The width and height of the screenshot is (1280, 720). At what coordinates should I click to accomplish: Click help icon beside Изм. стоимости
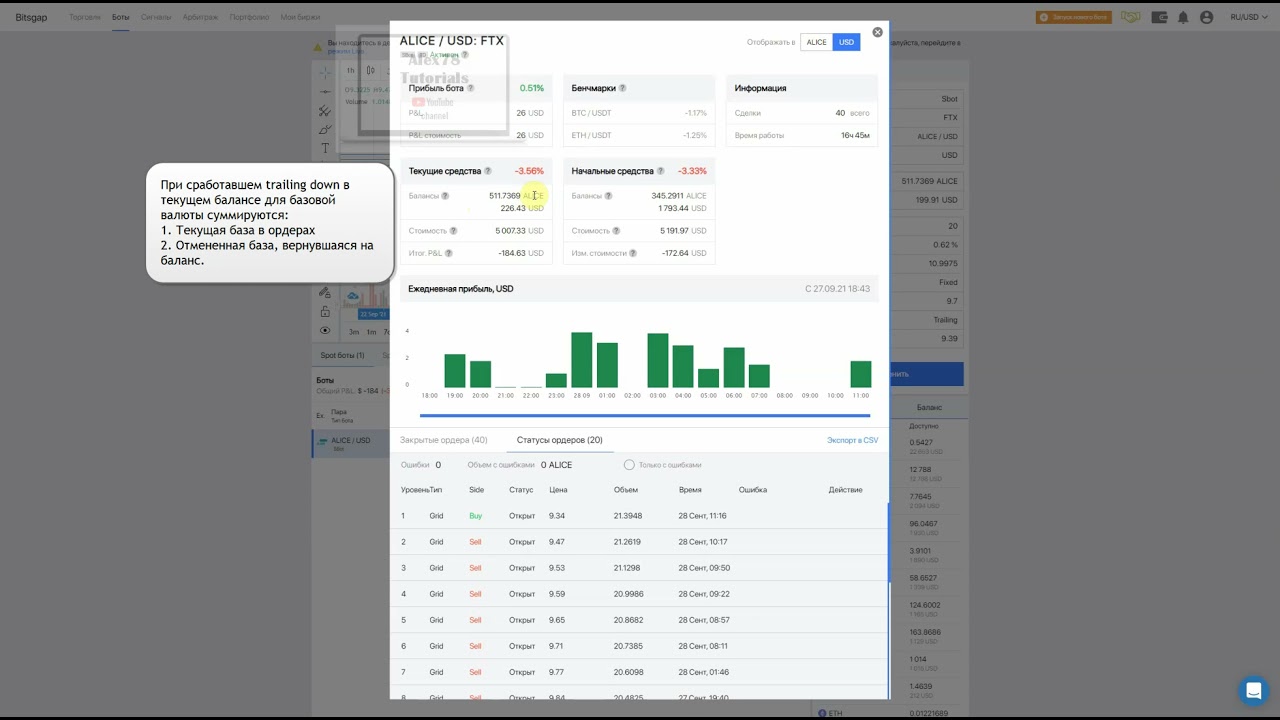coord(635,253)
